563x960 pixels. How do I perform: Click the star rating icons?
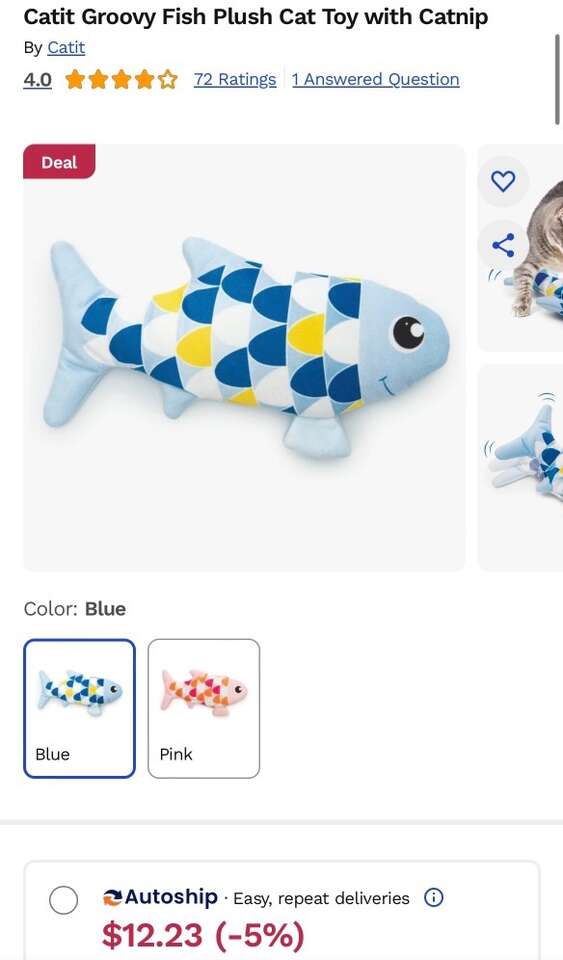(121, 80)
